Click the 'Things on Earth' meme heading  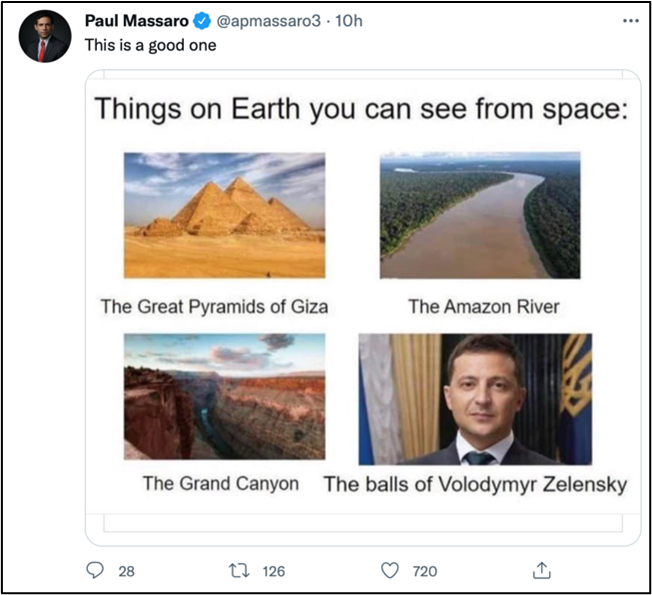pos(361,109)
